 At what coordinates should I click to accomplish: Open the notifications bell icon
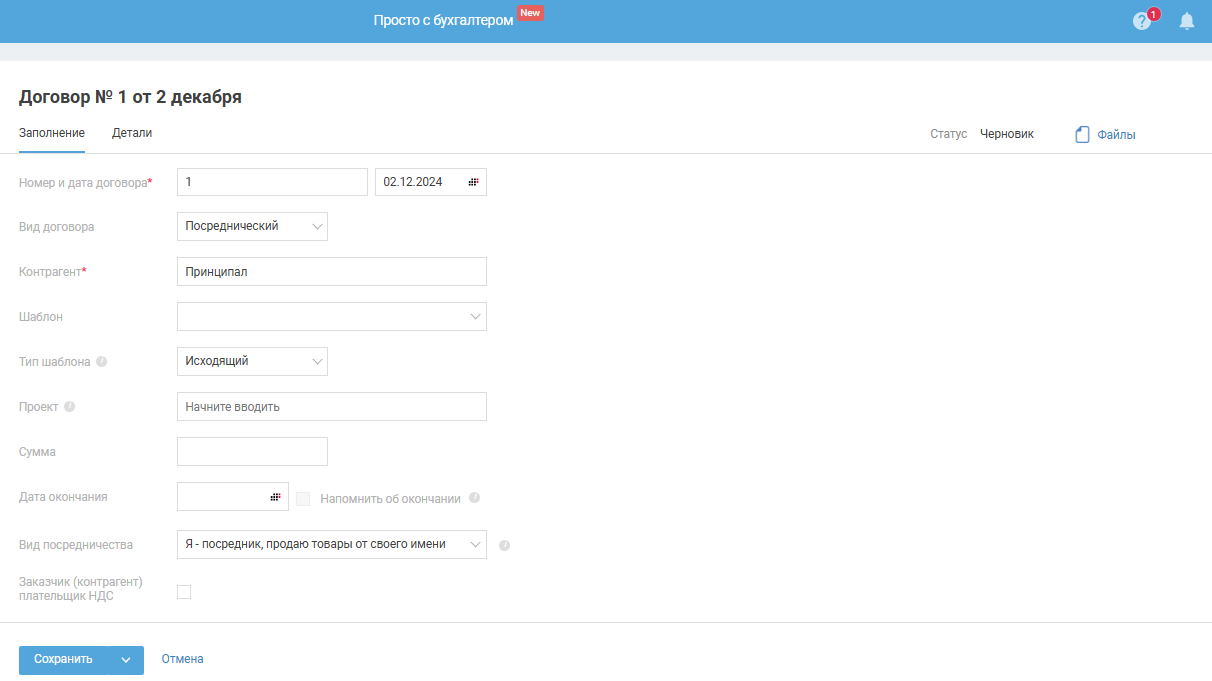[1187, 21]
